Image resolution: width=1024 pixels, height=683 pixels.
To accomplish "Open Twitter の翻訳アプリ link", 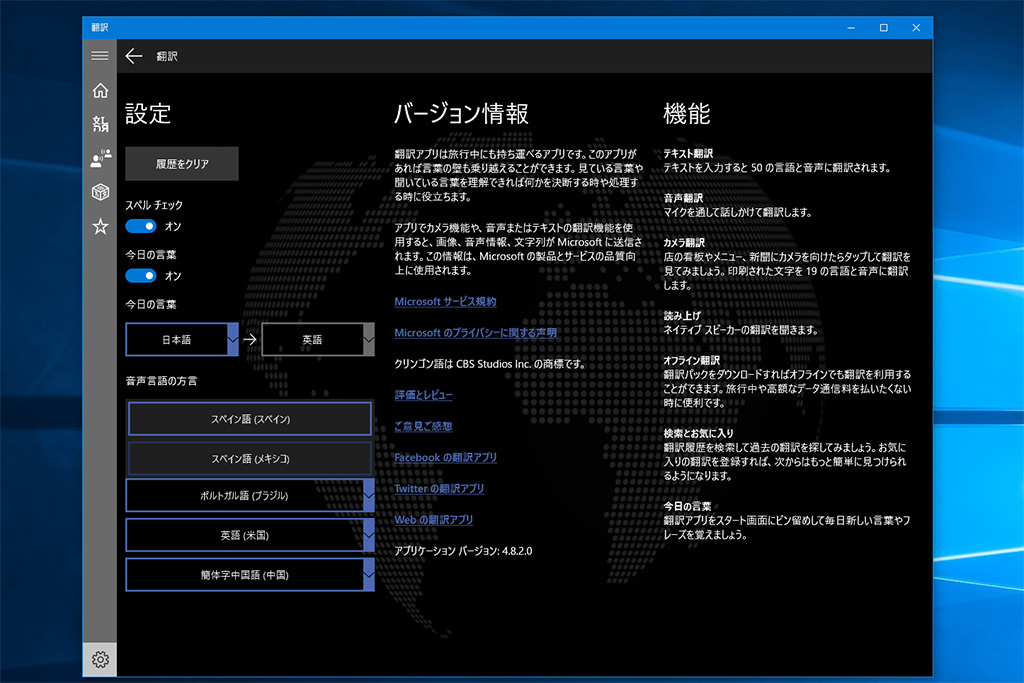I will click(439, 488).
